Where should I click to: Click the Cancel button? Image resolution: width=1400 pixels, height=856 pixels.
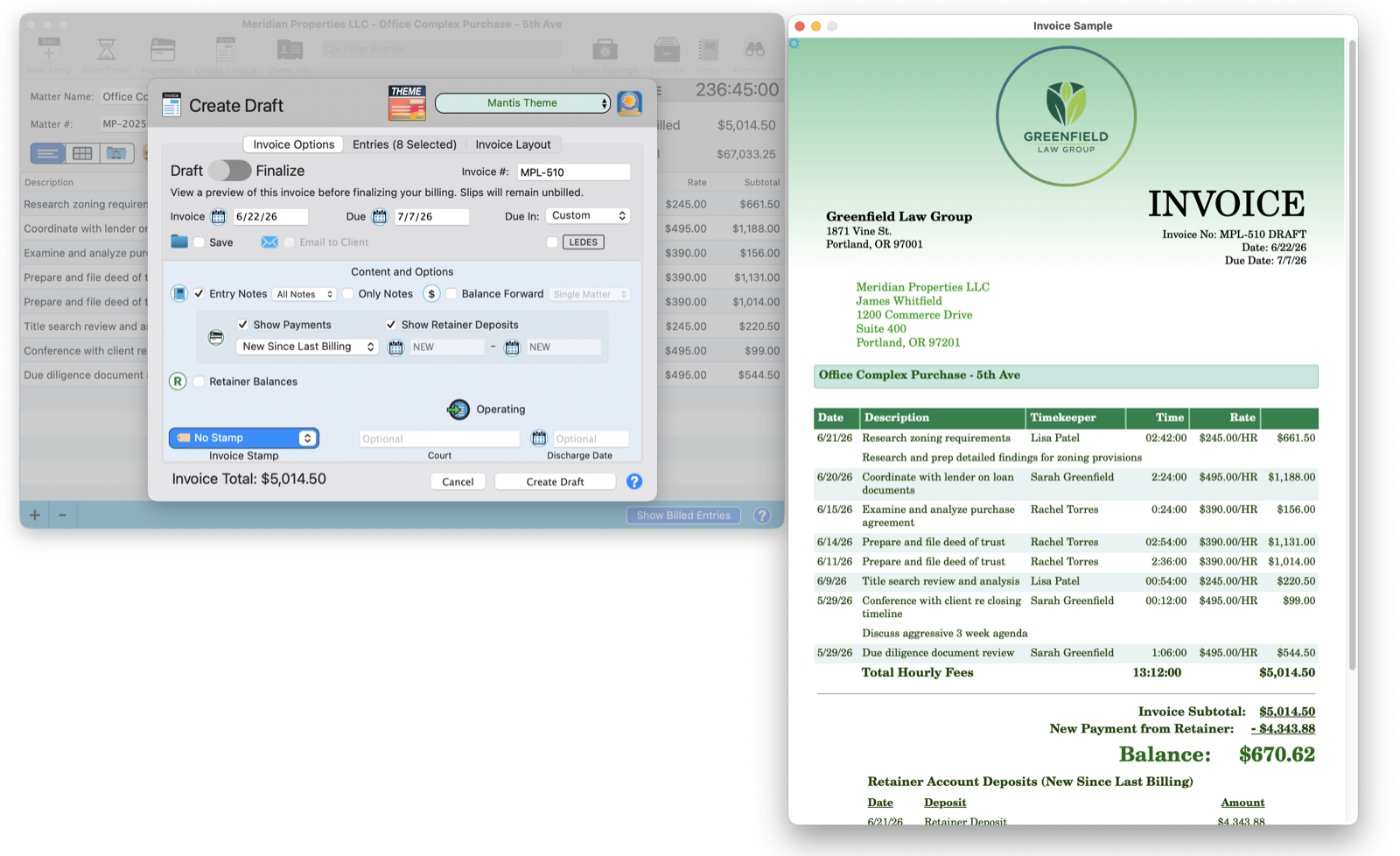pos(458,481)
